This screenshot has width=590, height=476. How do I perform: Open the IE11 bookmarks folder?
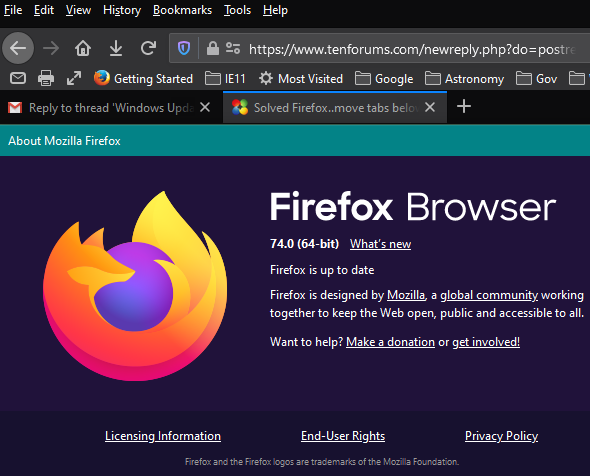225,78
